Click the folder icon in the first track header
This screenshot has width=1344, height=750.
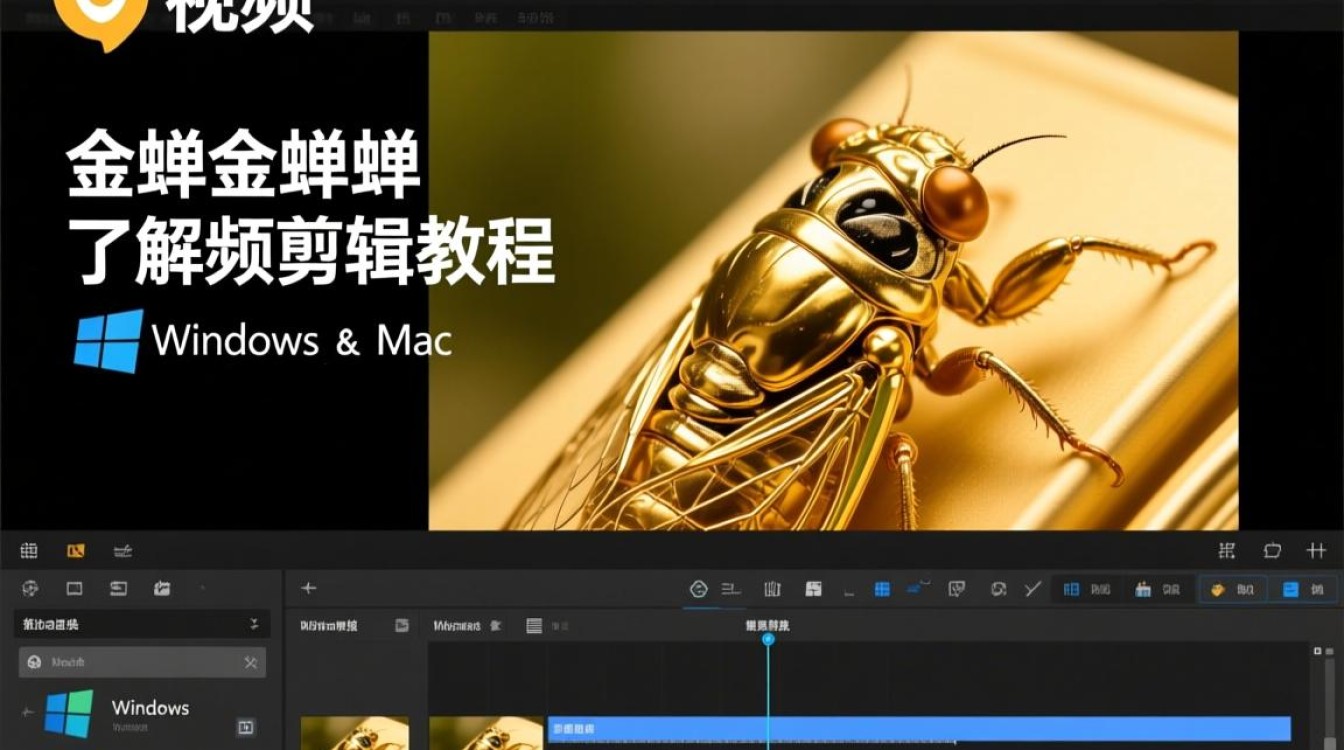pyautogui.click(x=402, y=626)
